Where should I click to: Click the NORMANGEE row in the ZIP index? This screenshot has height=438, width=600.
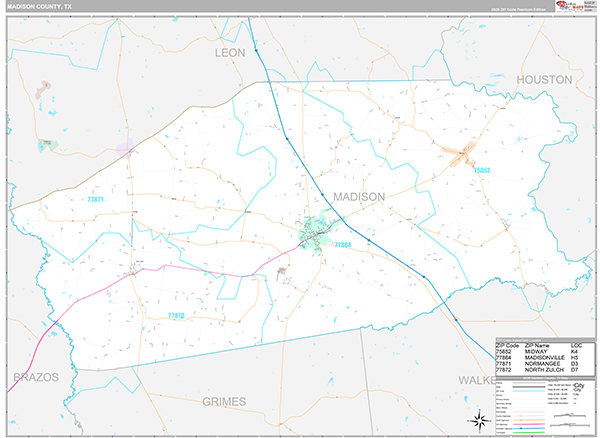[538, 364]
